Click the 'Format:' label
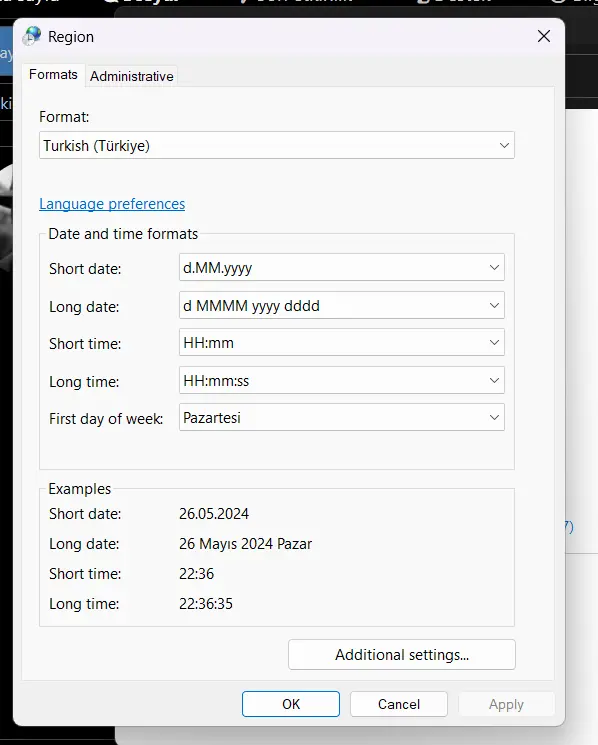The width and height of the screenshot is (598, 745). 64,117
